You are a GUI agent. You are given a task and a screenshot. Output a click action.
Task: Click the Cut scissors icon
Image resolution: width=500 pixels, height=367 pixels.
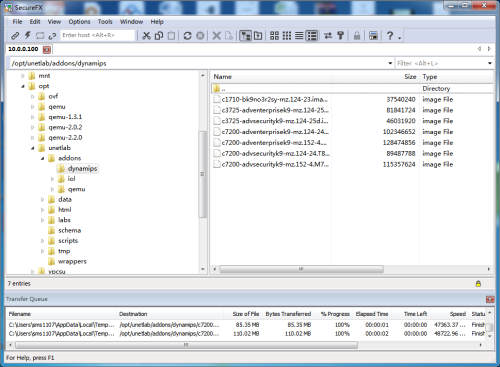point(146,35)
